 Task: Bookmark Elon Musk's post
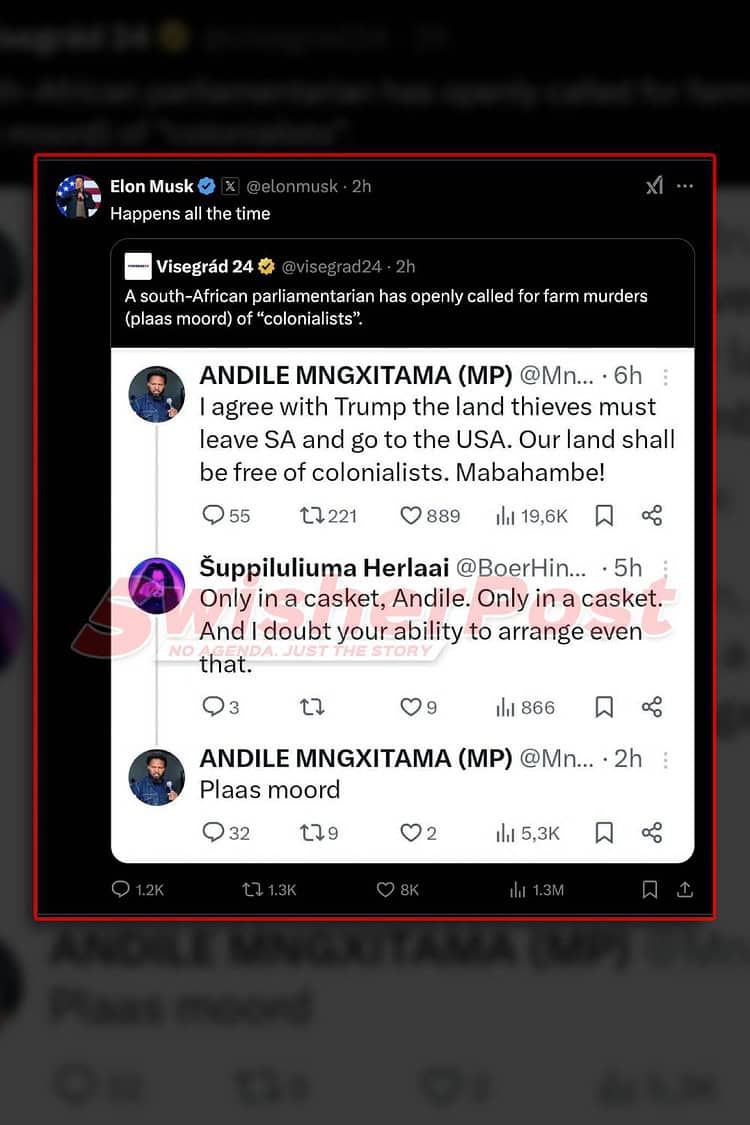click(x=650, y=889)
